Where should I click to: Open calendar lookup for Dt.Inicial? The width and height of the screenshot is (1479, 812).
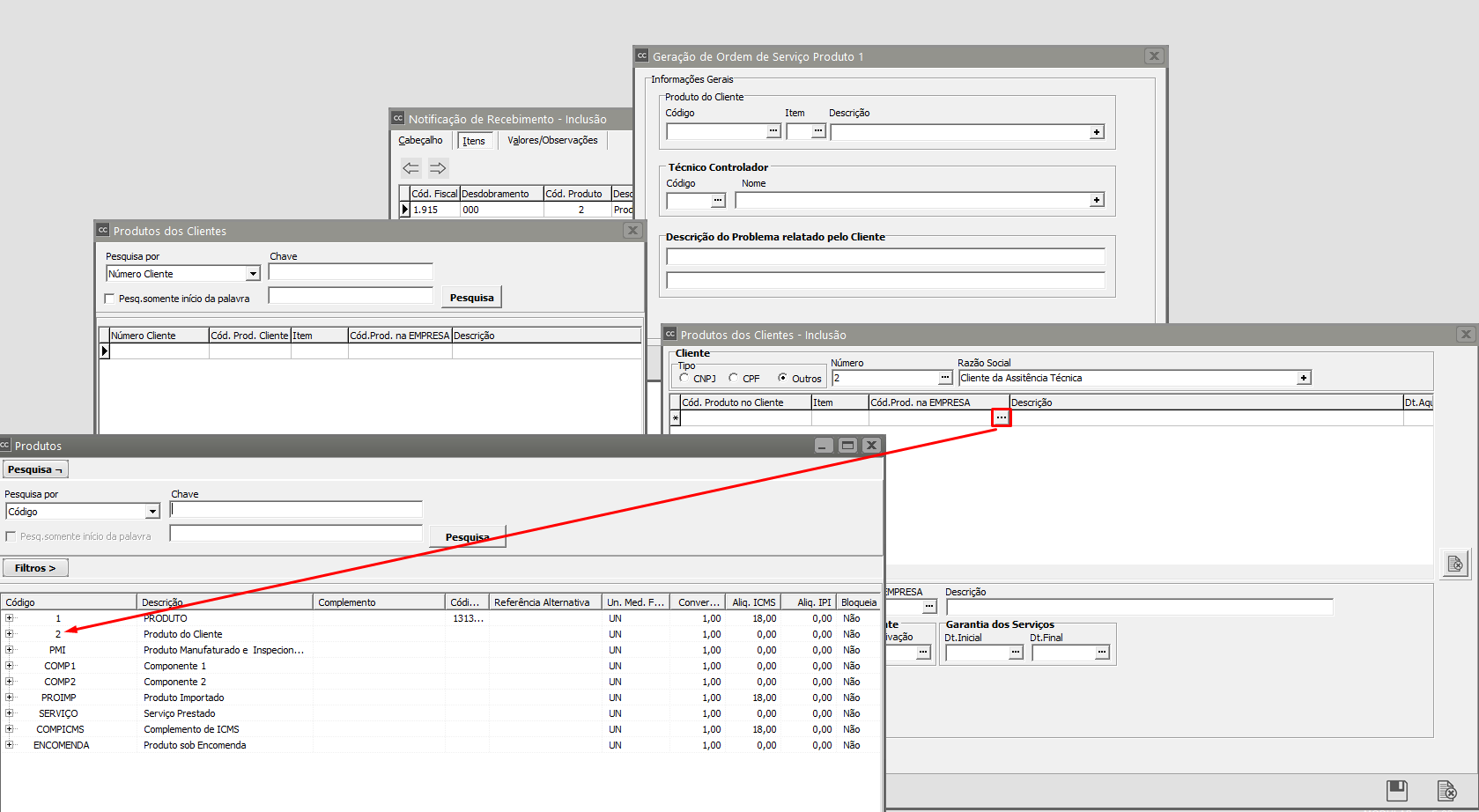pos(1016,653)
